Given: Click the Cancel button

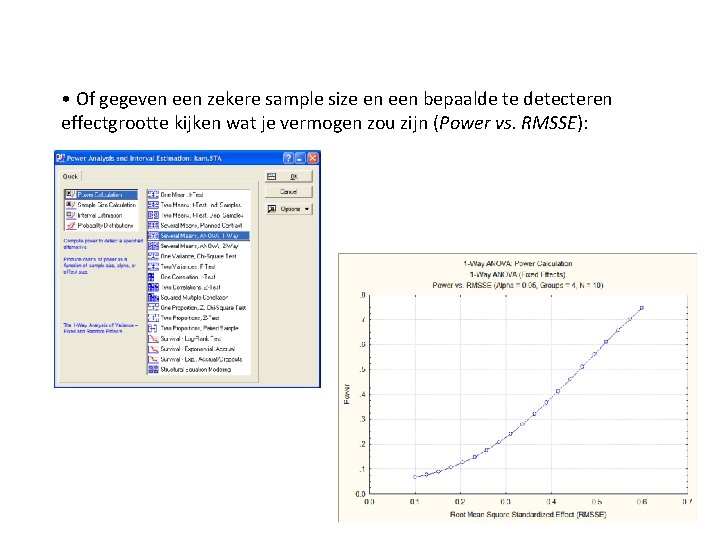Looking at the screenshot, I should pos(289,192).
